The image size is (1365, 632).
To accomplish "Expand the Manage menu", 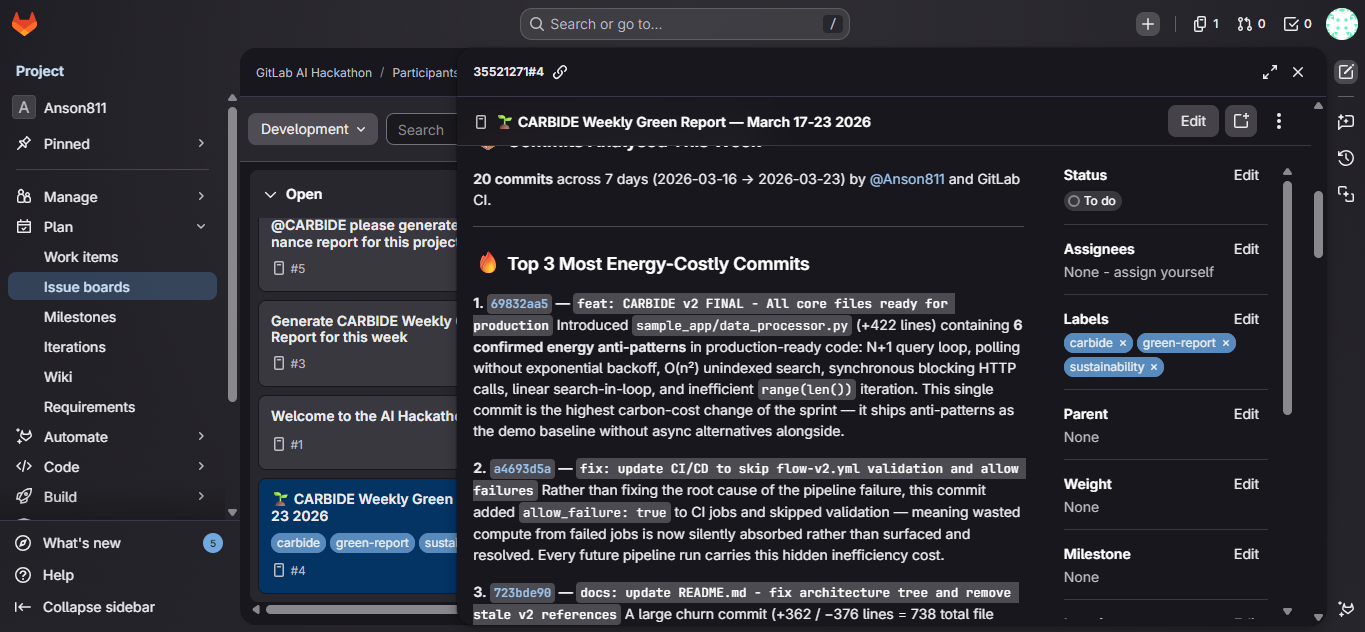I will coord(112,197).
